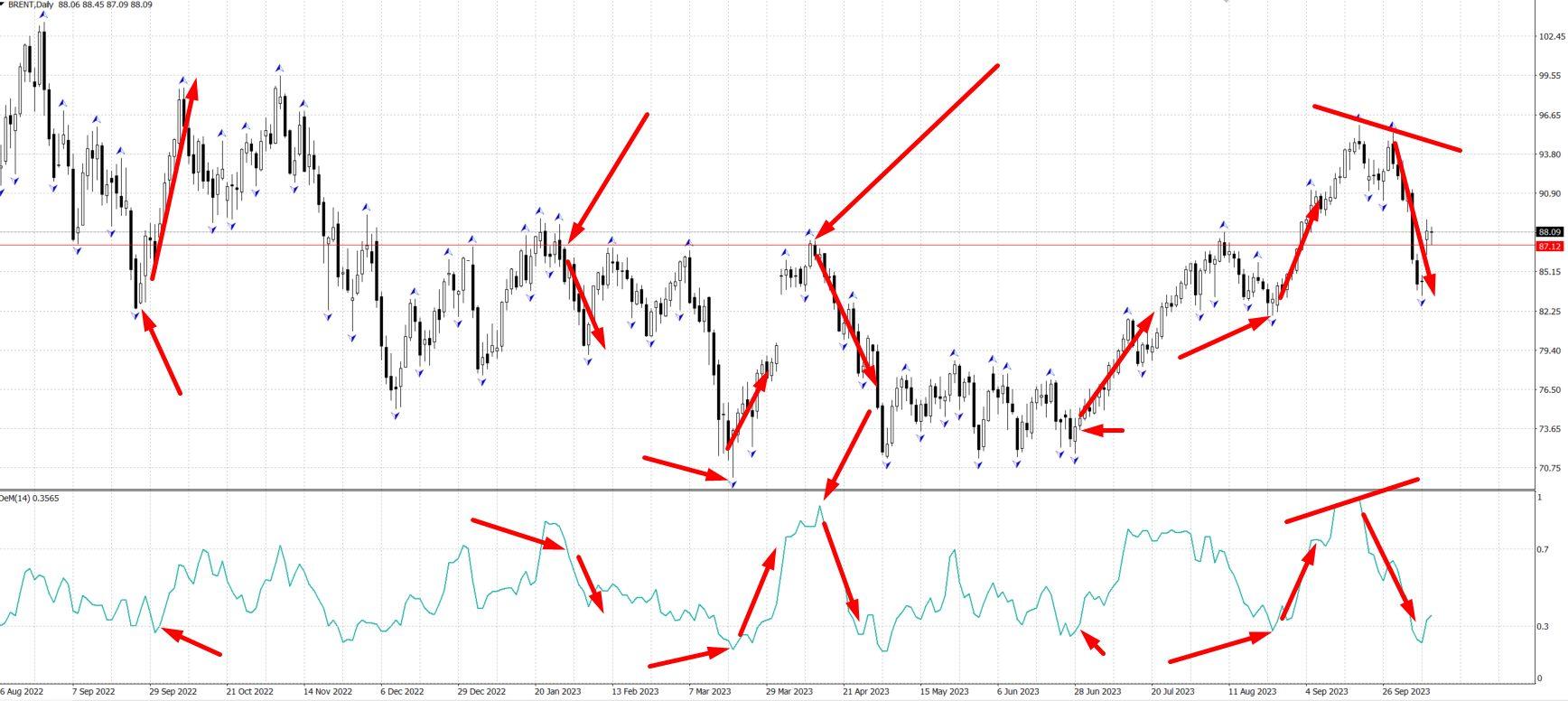The image size is (1568, 701).
Task: Click the blue fractal marker atop August 2022 high
Action: 42,13
